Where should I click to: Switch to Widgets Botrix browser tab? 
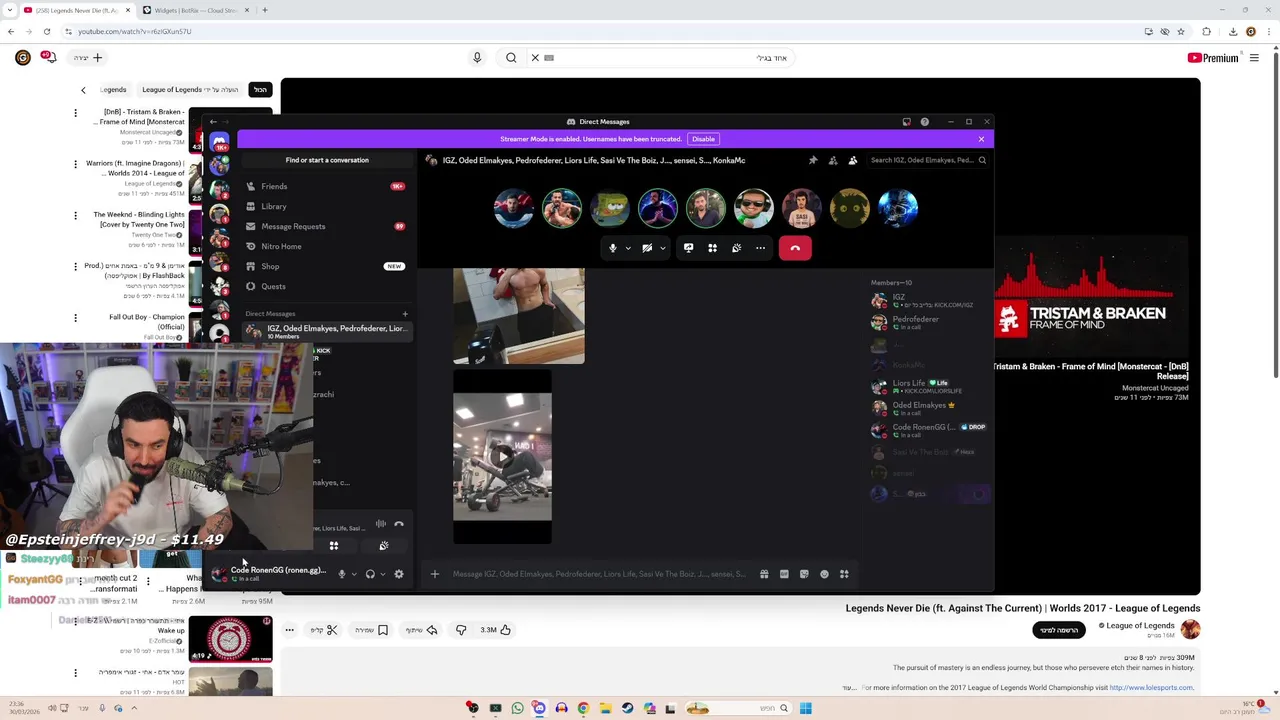[195, 10]
